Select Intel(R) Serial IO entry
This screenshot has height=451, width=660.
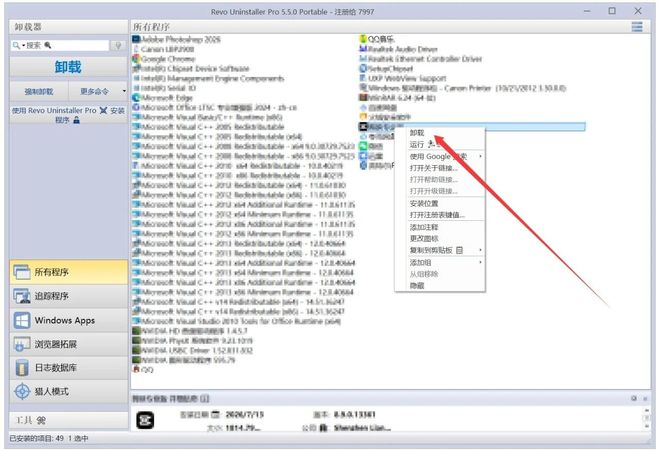(164, 88)
